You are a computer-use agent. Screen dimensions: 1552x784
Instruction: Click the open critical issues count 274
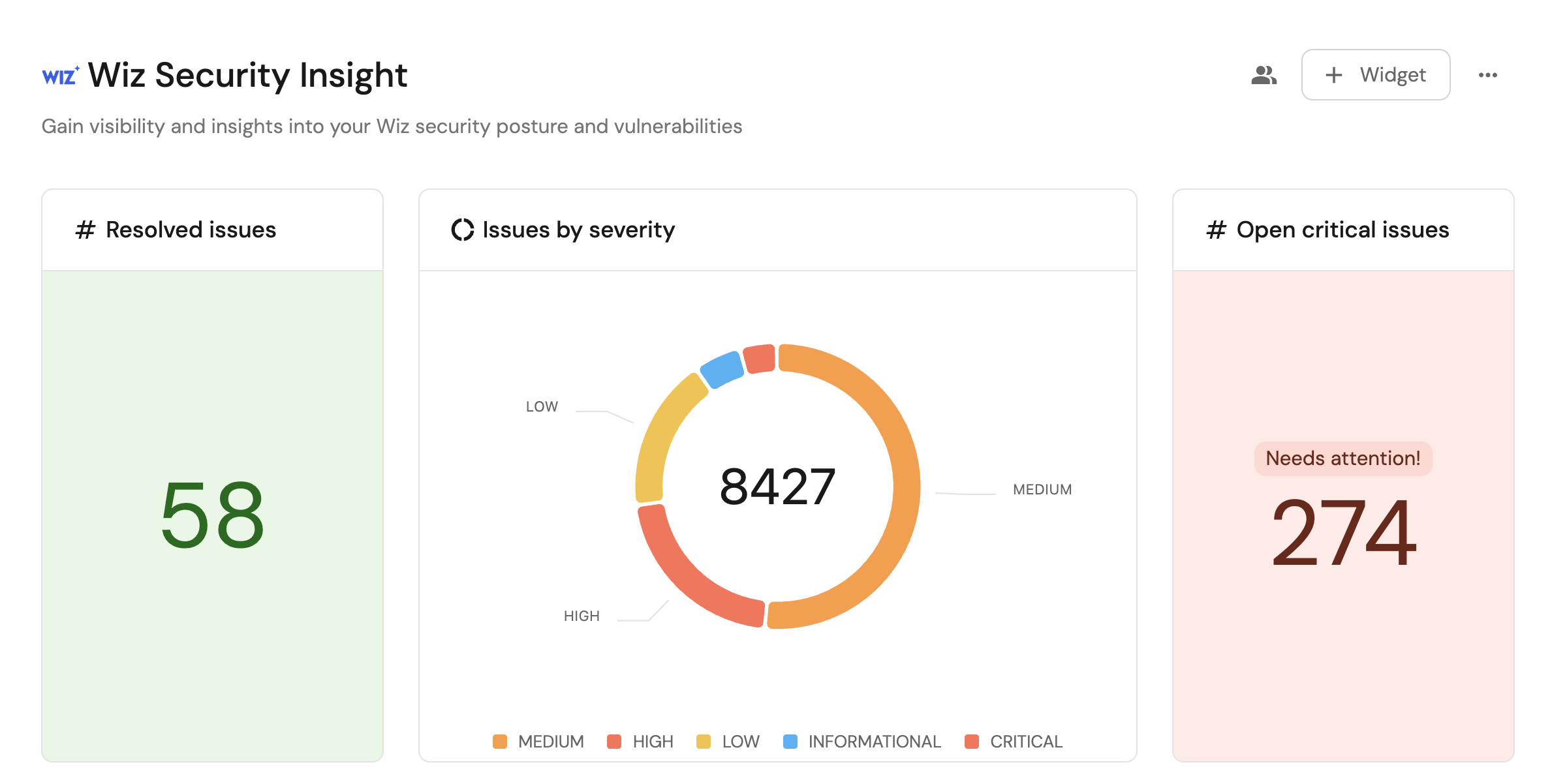click(1343, 532)
